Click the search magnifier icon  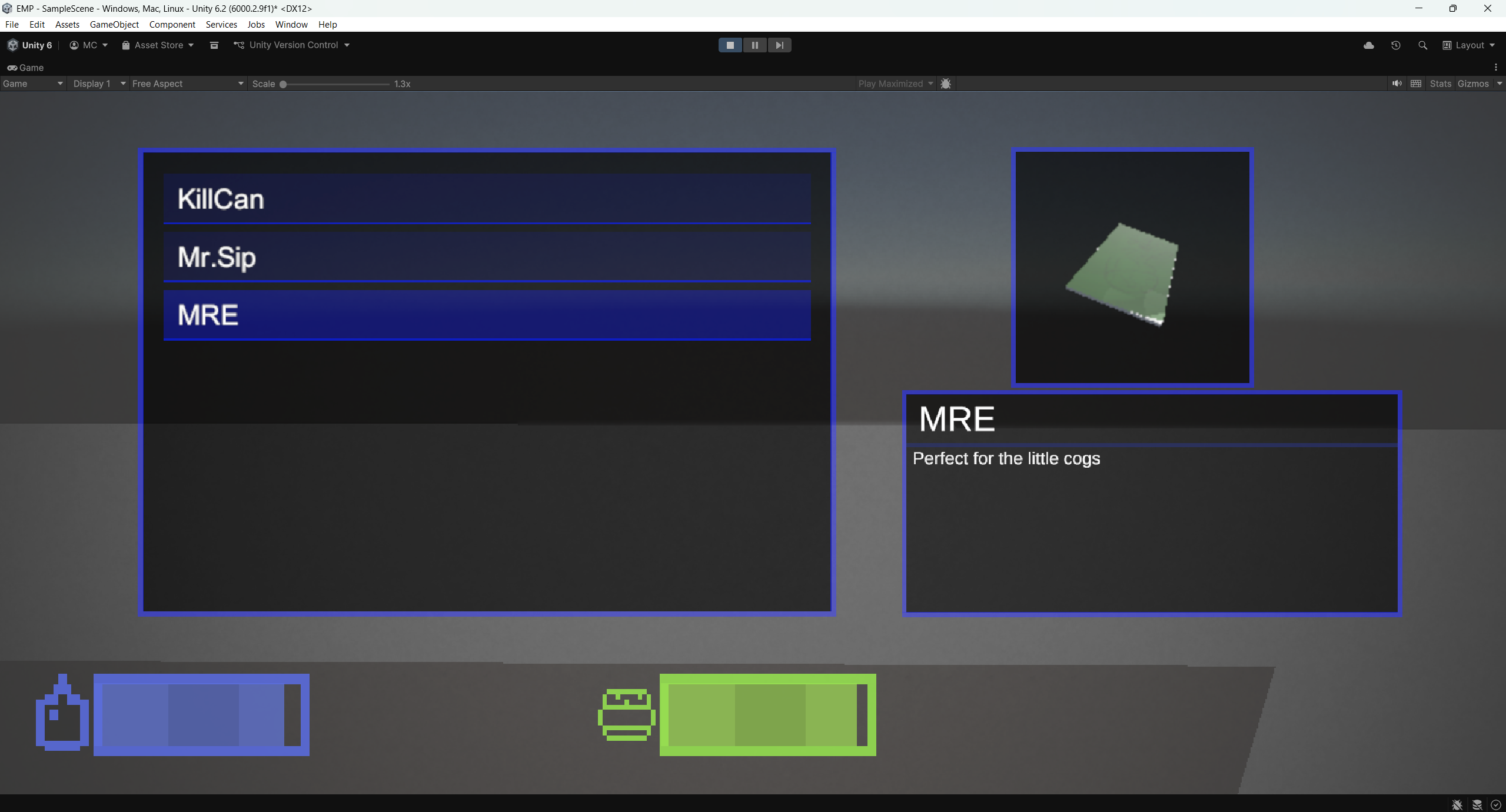coord(1422,45)
